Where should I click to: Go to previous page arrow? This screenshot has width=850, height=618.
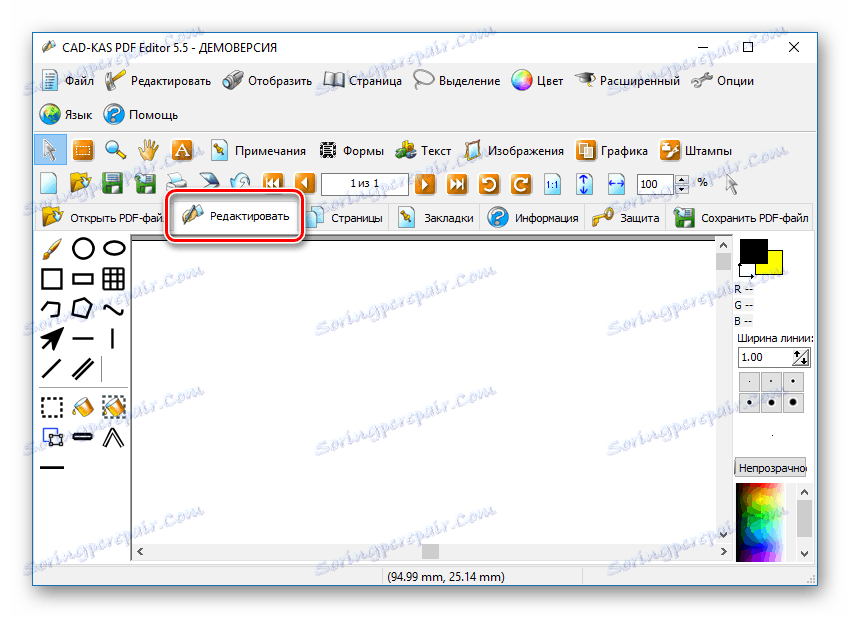pyautogui.click(x=305, y=184)
